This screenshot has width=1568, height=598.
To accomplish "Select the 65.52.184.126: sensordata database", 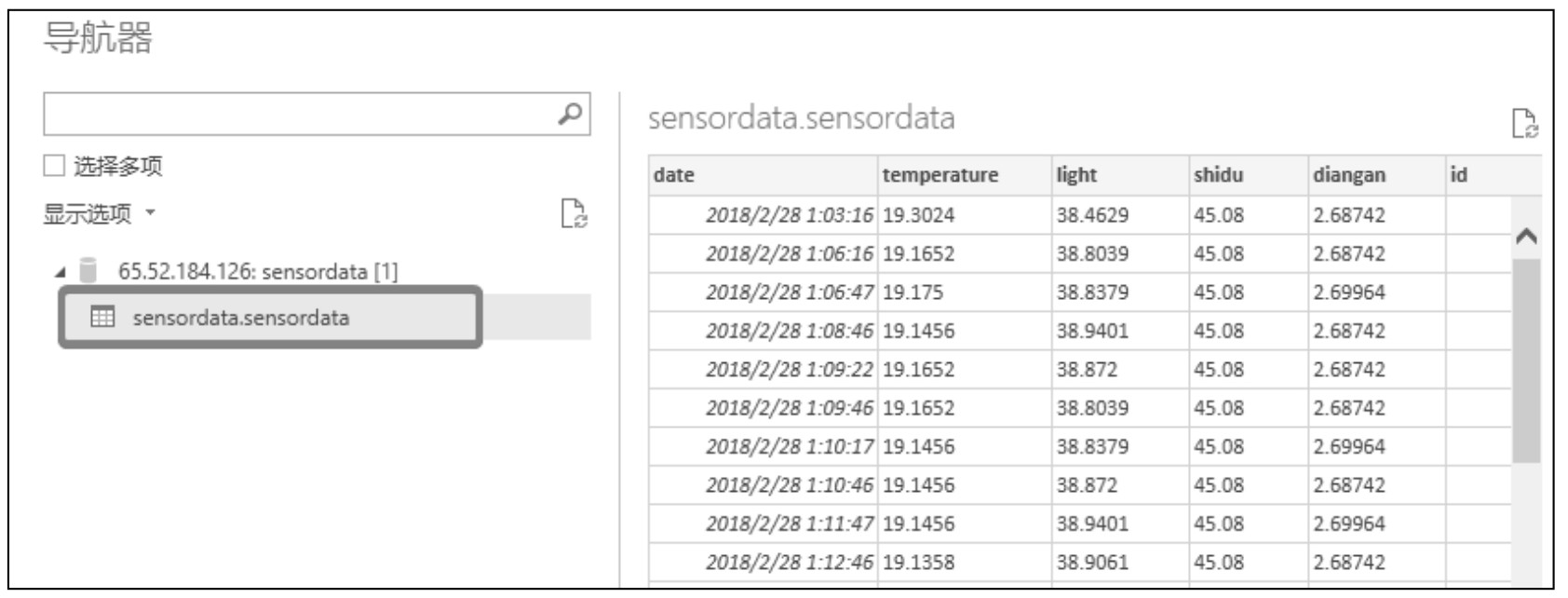I will (x=257, y=272).
